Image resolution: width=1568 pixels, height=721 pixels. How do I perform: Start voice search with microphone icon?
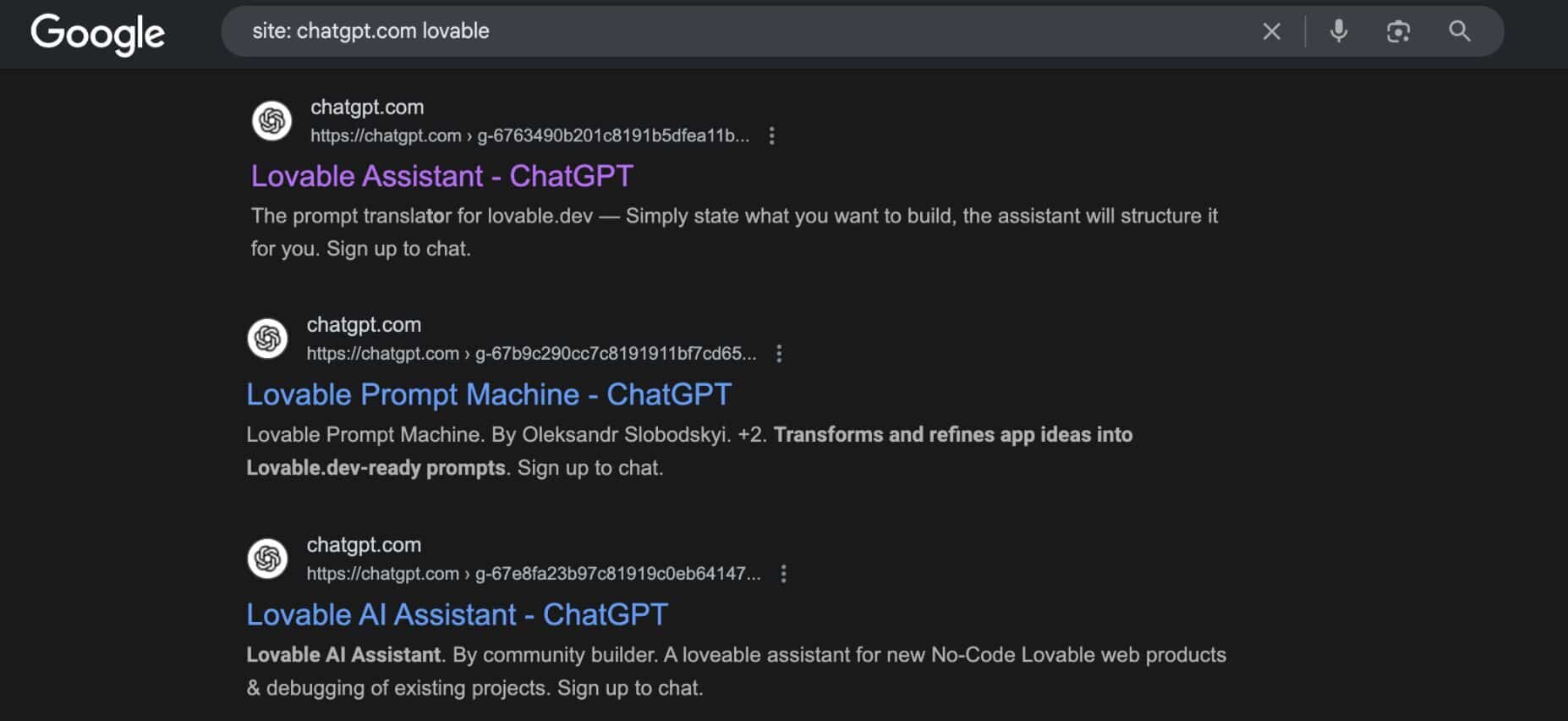[1338, 32]
